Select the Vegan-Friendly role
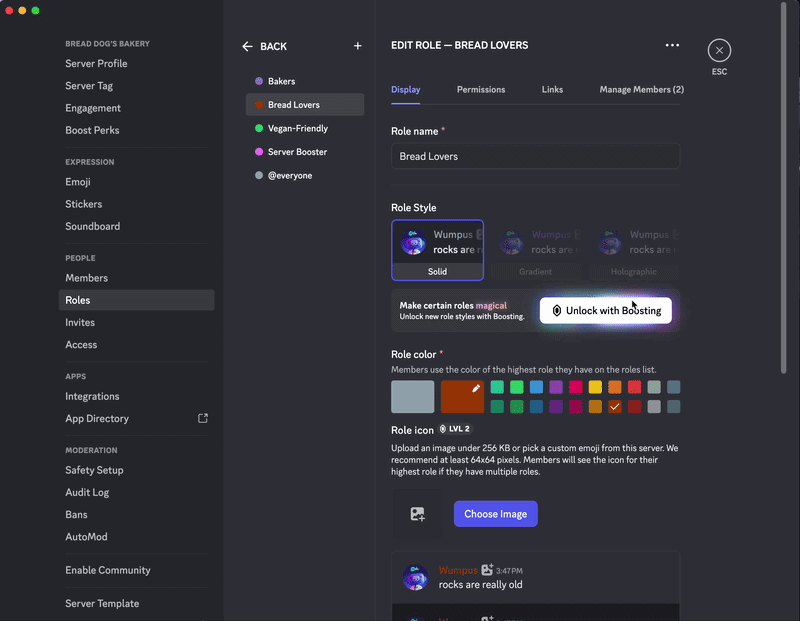Viewport: 800px width, 621px height. coord(305,128)
